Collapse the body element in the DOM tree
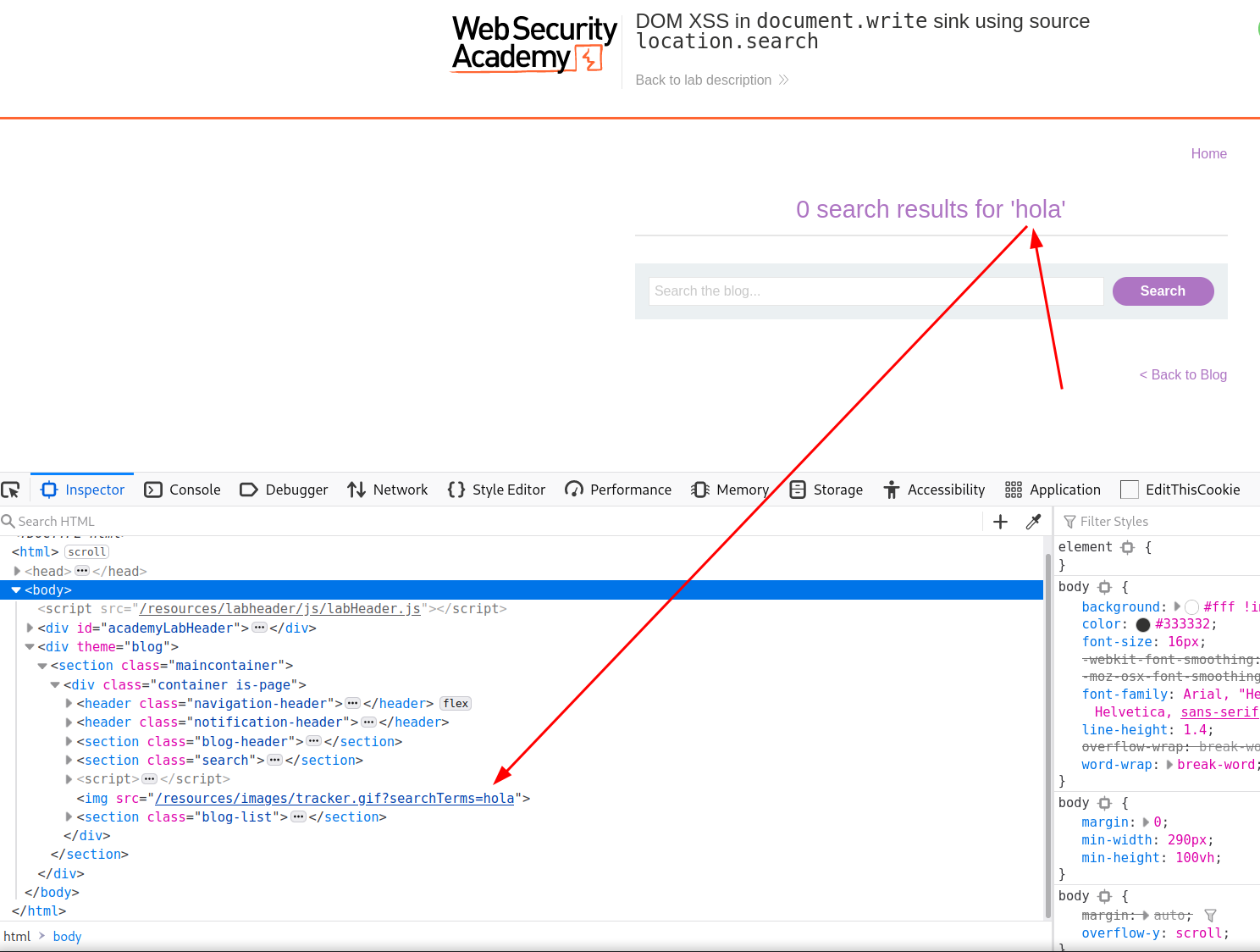Screen dimensions: 1260x952 16,589
